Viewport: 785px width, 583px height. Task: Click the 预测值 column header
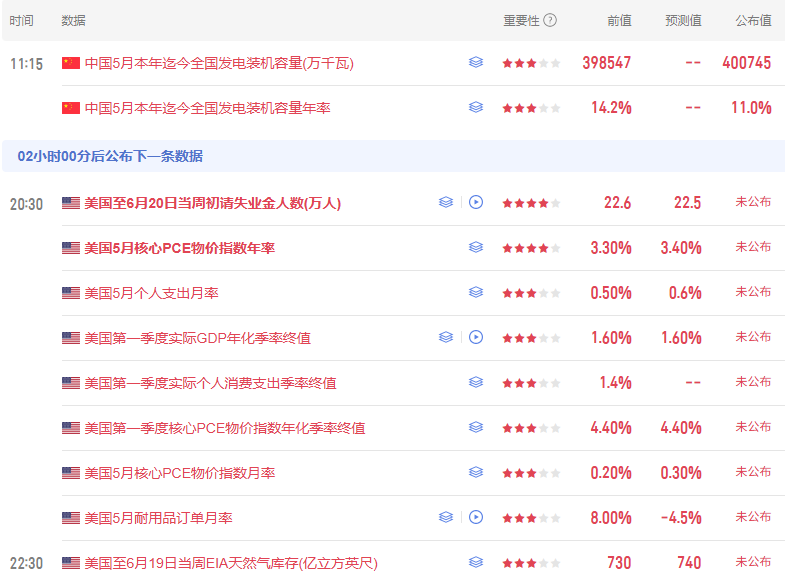tap(683, 21)
